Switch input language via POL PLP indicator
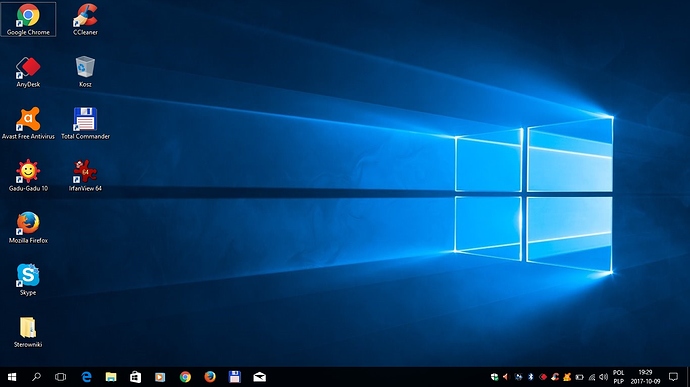The width and height of the screenshot is (690, 387). click(x=619, y=377)
